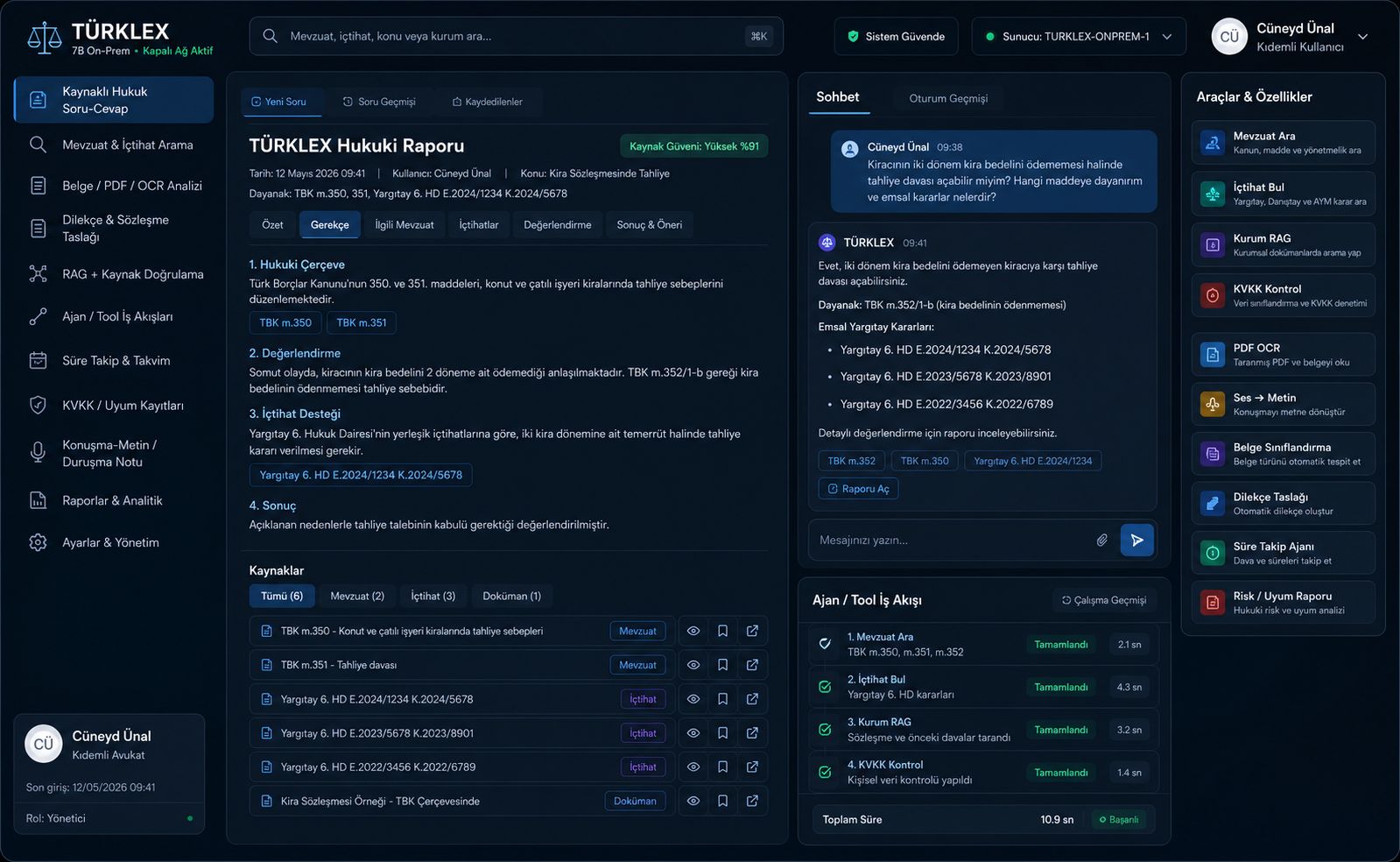Image resolution: width=1400 pixels, height=862 pixels.
Task: Launch the Dilekçe Taslağı tool
Action: pos(1283,504)
